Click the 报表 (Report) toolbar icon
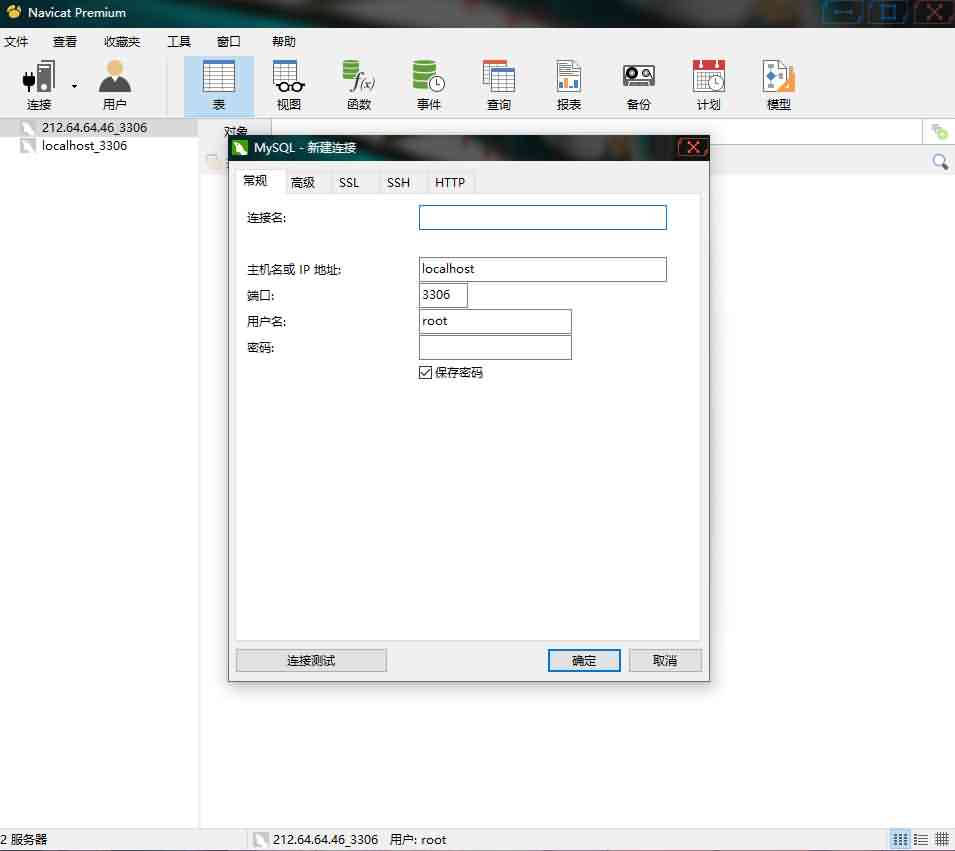Image resolution: width=955 pixels, height=851 pixels. pos(568,85)
